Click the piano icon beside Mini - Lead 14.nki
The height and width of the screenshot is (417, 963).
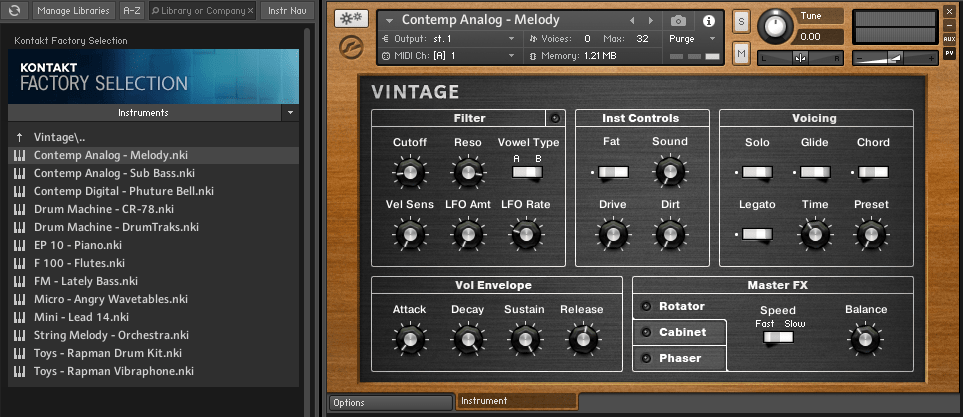pyautogui.click(x=20, y=317)
